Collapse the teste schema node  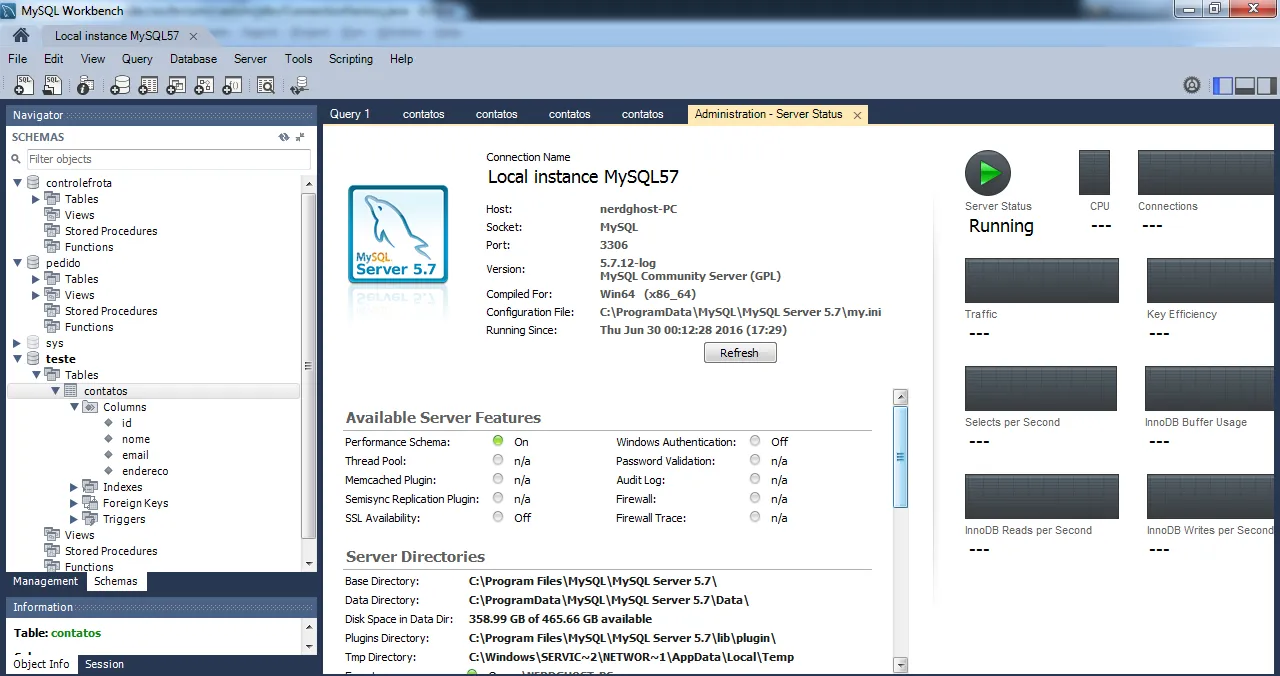pos(17,359)
